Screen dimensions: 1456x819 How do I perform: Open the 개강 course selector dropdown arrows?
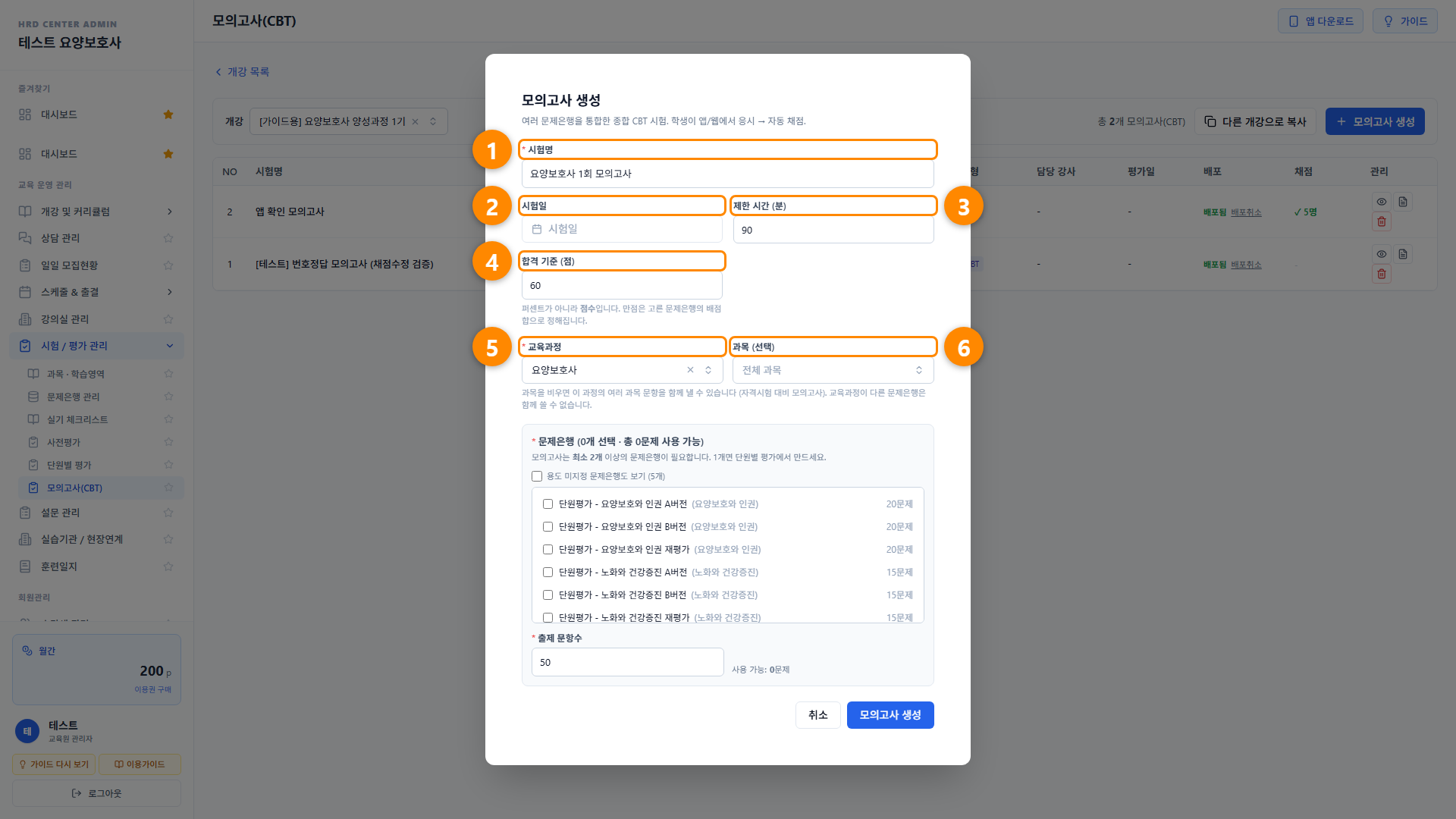point(433,121)
